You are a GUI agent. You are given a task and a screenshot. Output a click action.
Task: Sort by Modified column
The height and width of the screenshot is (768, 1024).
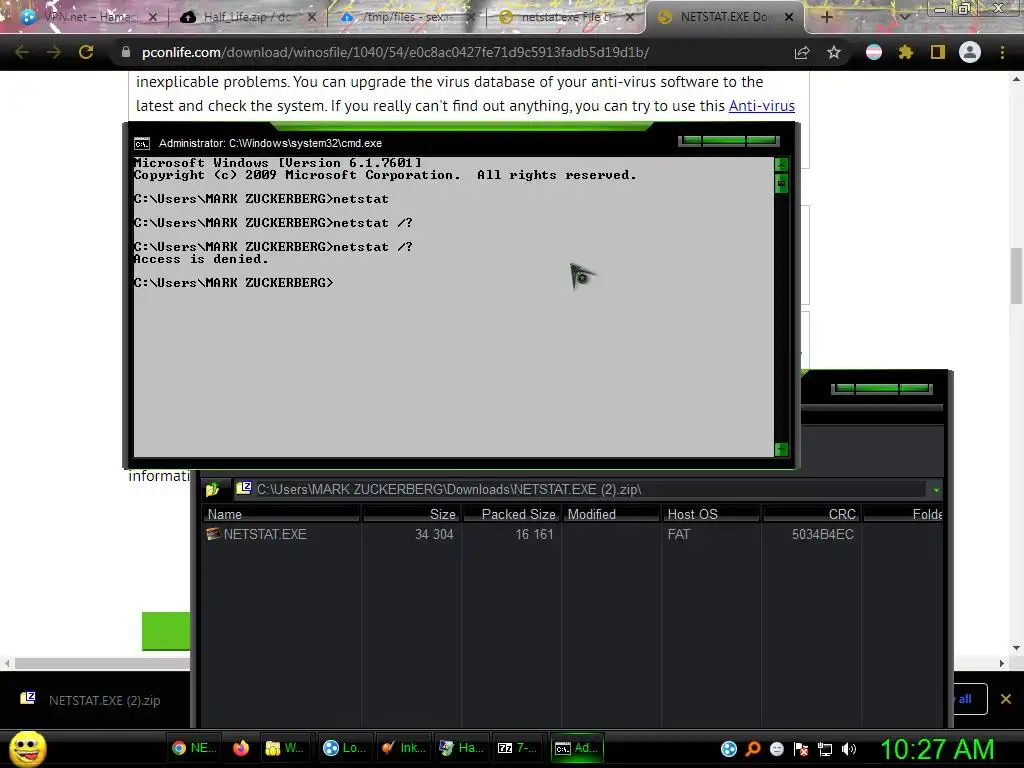[611, 514]
